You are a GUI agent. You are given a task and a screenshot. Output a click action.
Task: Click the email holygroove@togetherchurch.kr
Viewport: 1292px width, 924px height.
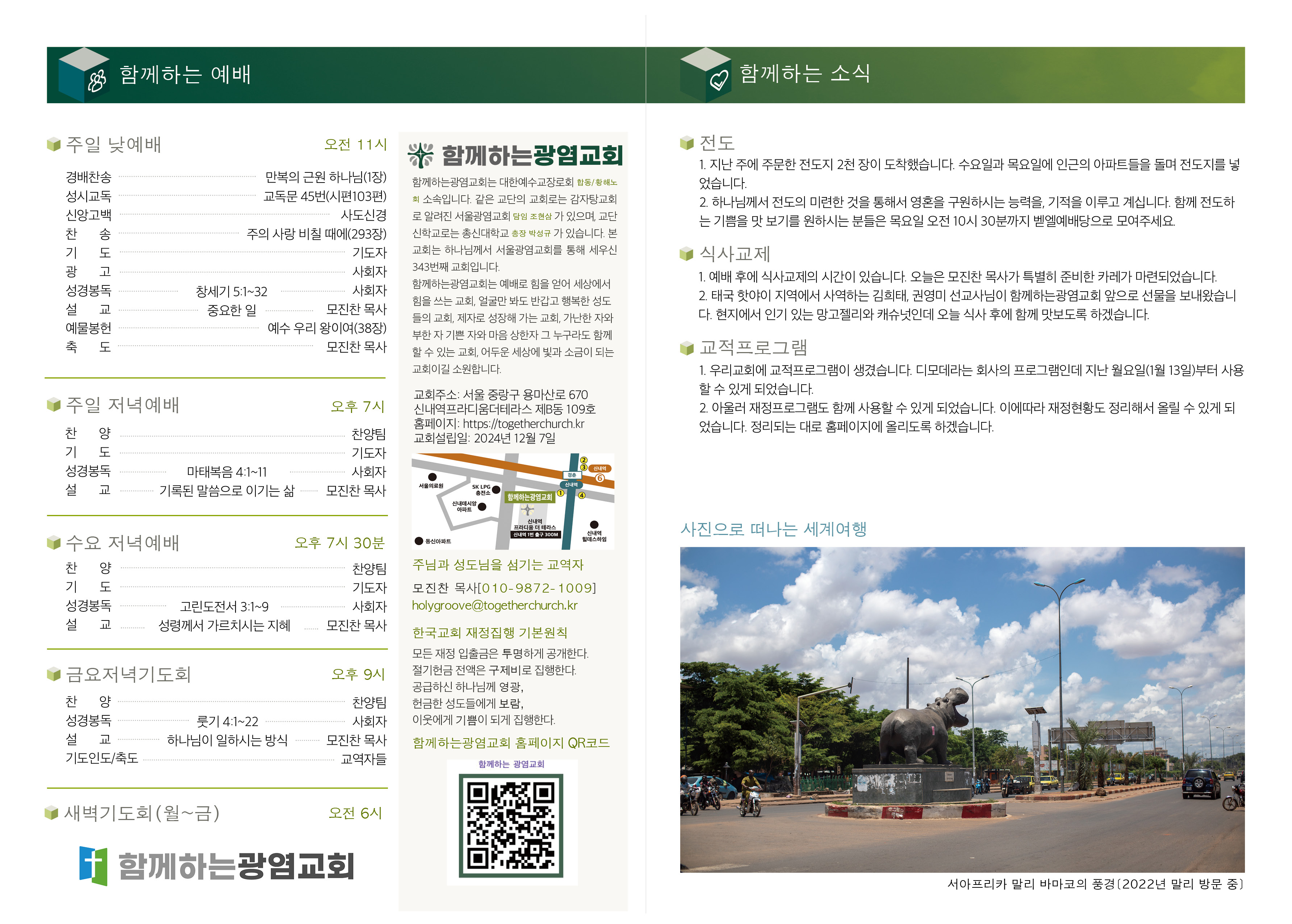click(x=494, y=605)
